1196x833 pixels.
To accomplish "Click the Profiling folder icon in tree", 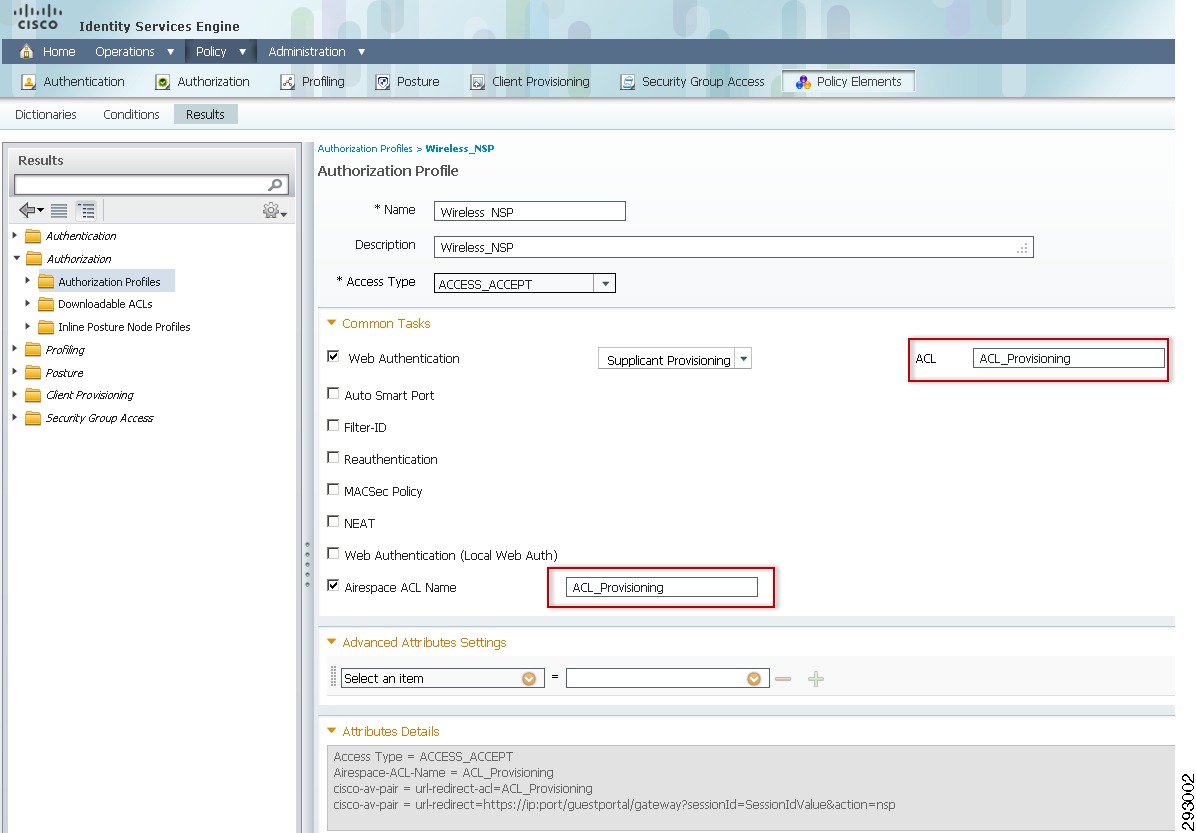I will pyautogui.click(x=33, y=350).
